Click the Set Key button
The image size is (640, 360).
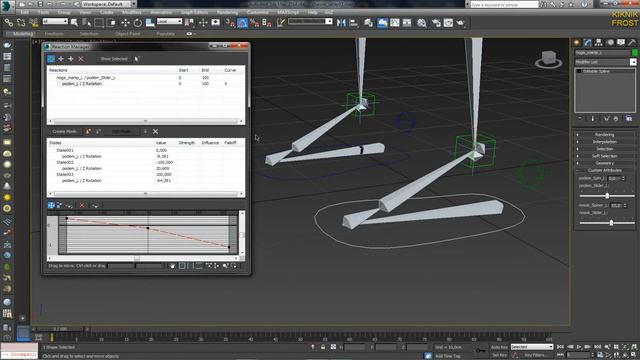[x=499, y=355]
